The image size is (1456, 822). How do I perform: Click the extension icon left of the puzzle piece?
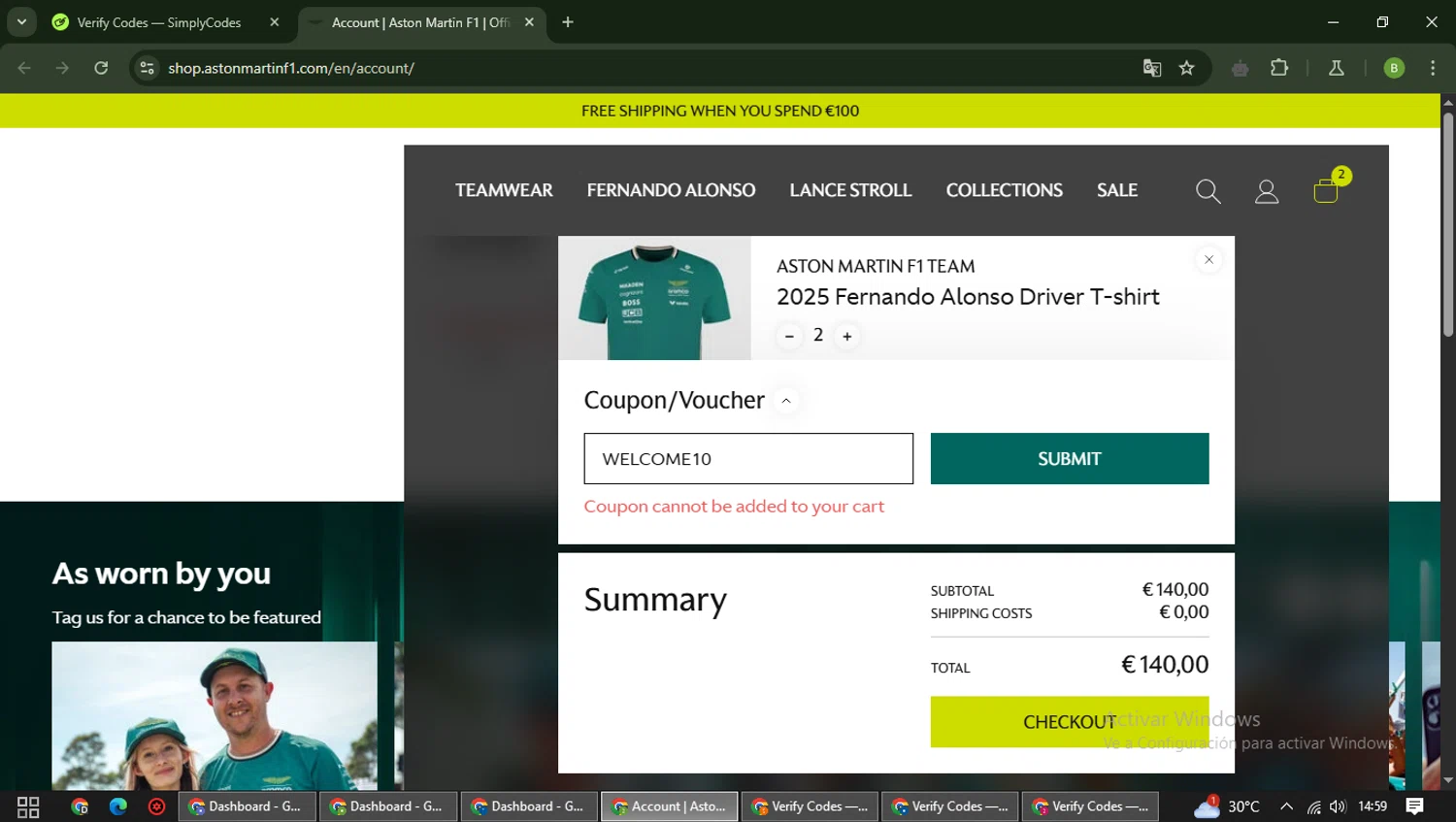click(x=1240, y=68)
